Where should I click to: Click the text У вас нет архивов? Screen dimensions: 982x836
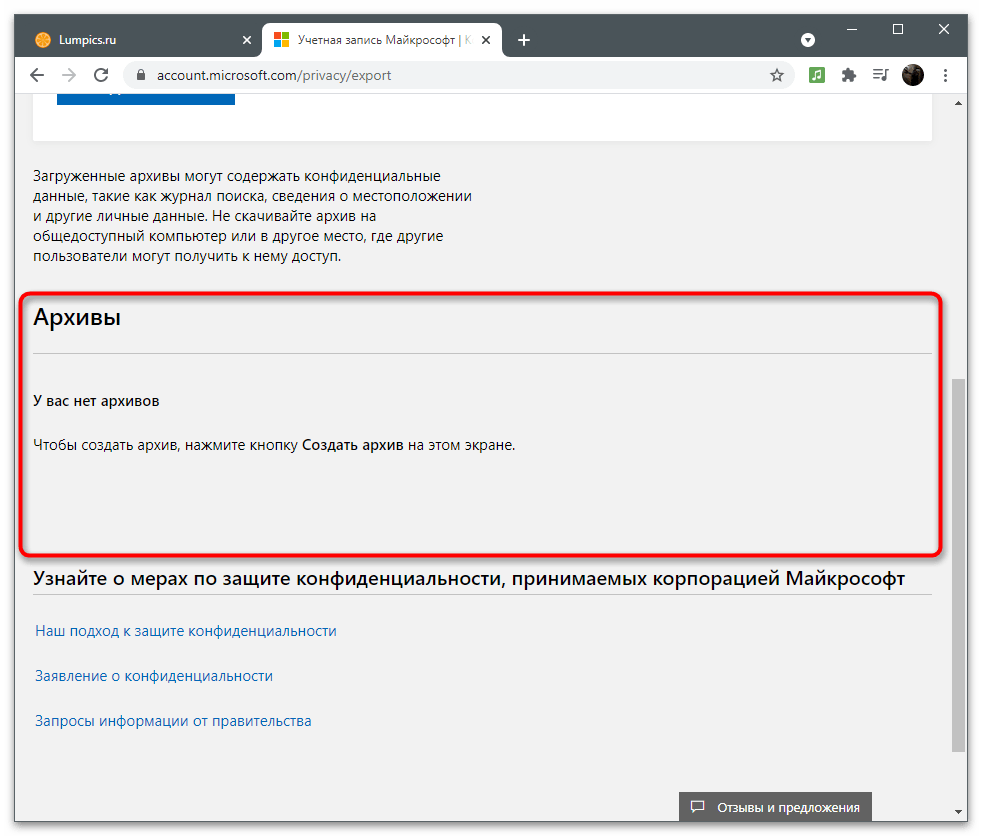pyautogui.click(x=96, y=401)
